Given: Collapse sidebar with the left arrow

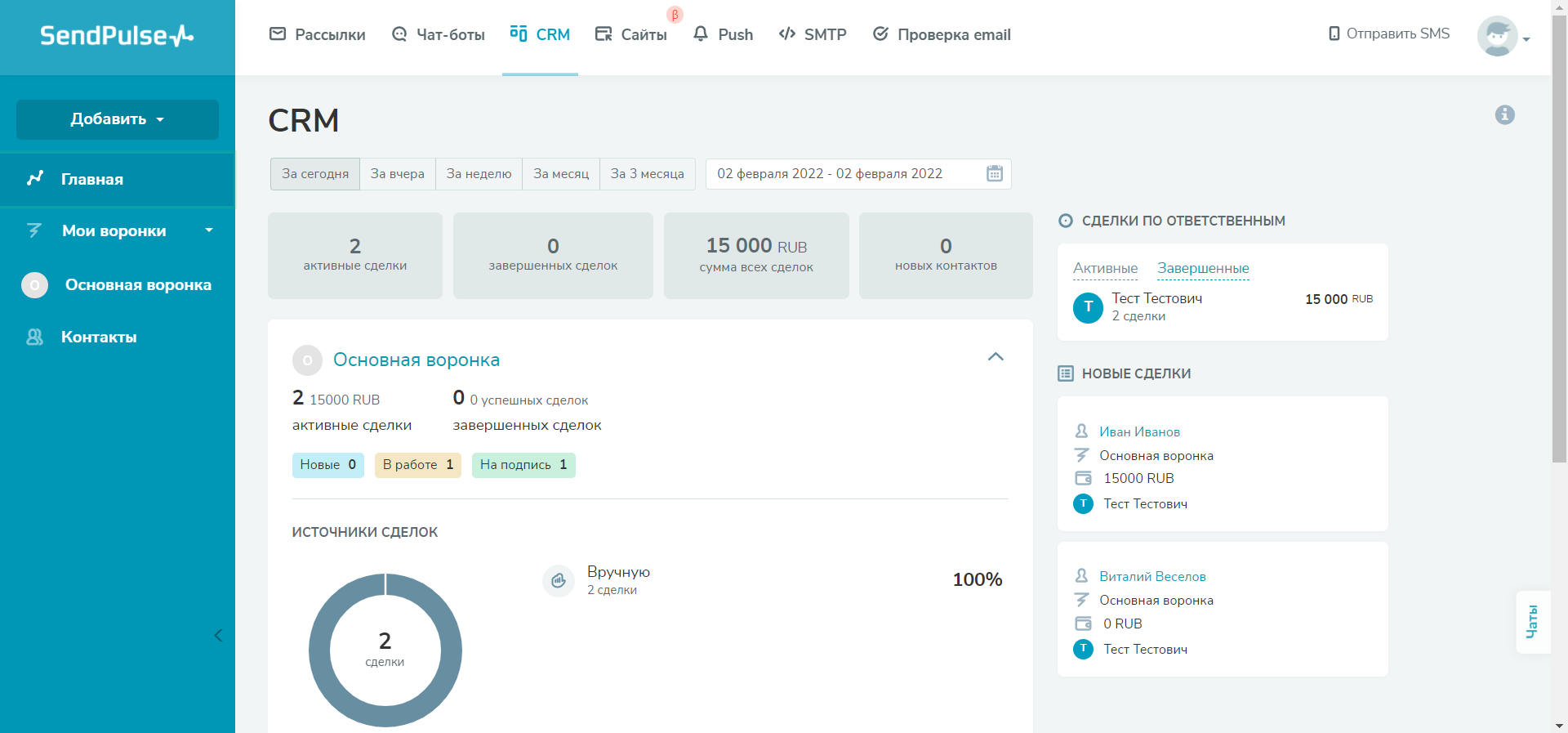Looking at the screenshot, I should point(218,635).
